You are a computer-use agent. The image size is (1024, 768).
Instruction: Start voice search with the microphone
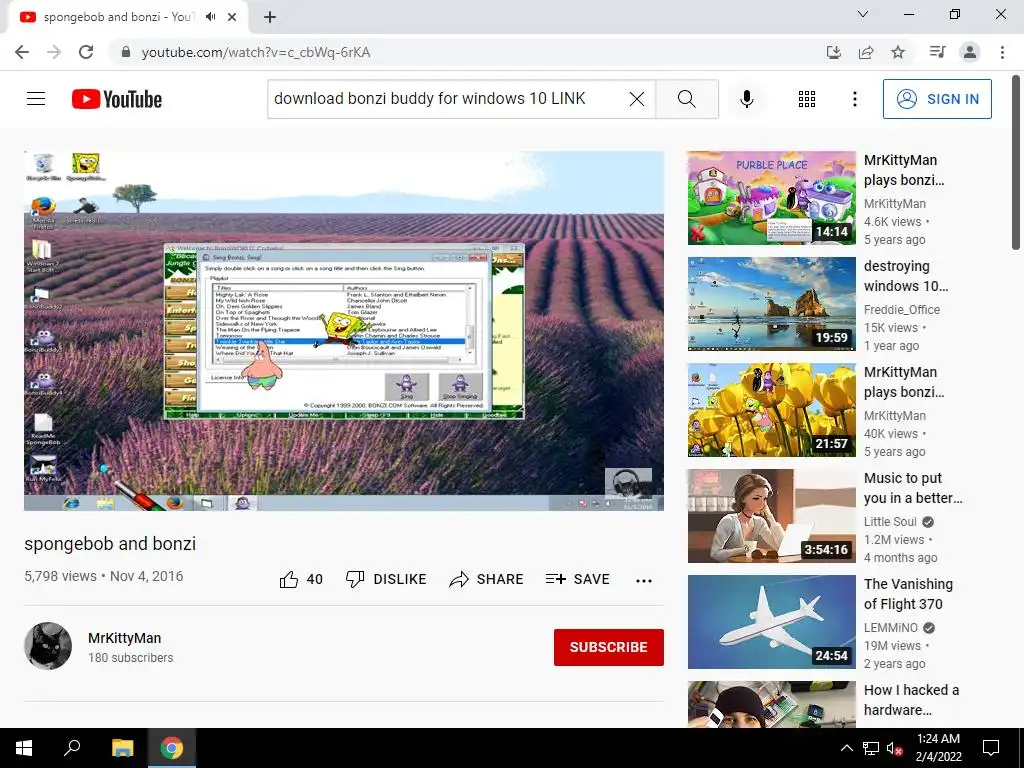point(746,99)
